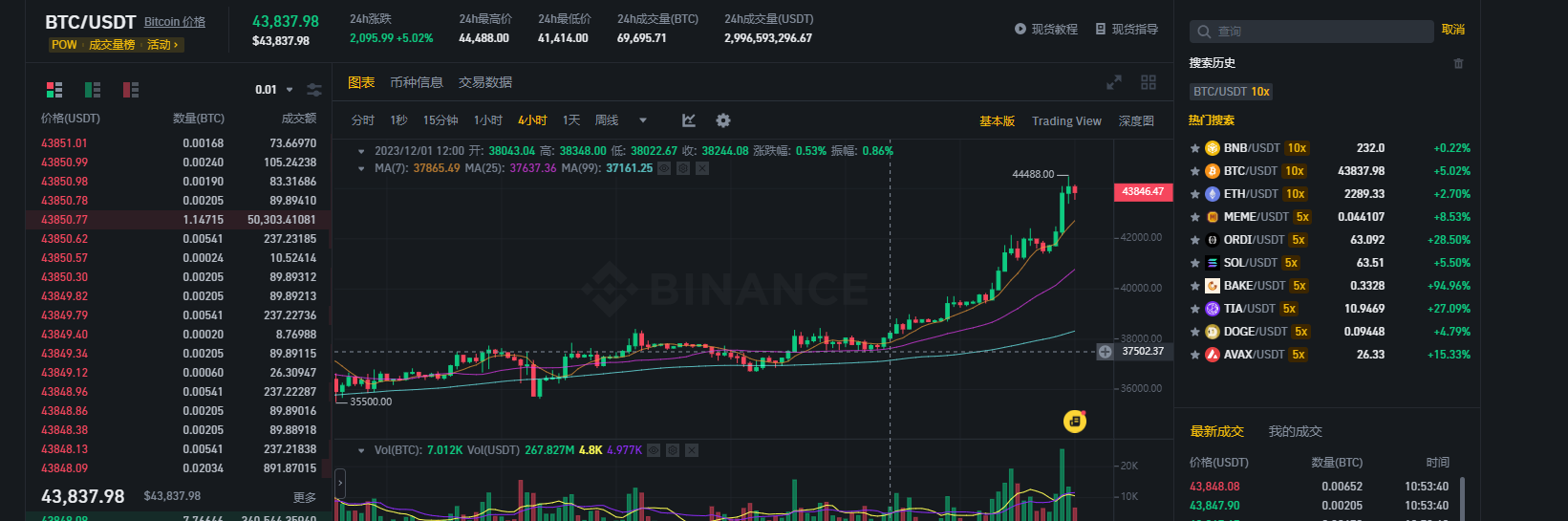Select the 1小时 interval
Viewport: 1568px width, 521px height.
tap(487, 120)
